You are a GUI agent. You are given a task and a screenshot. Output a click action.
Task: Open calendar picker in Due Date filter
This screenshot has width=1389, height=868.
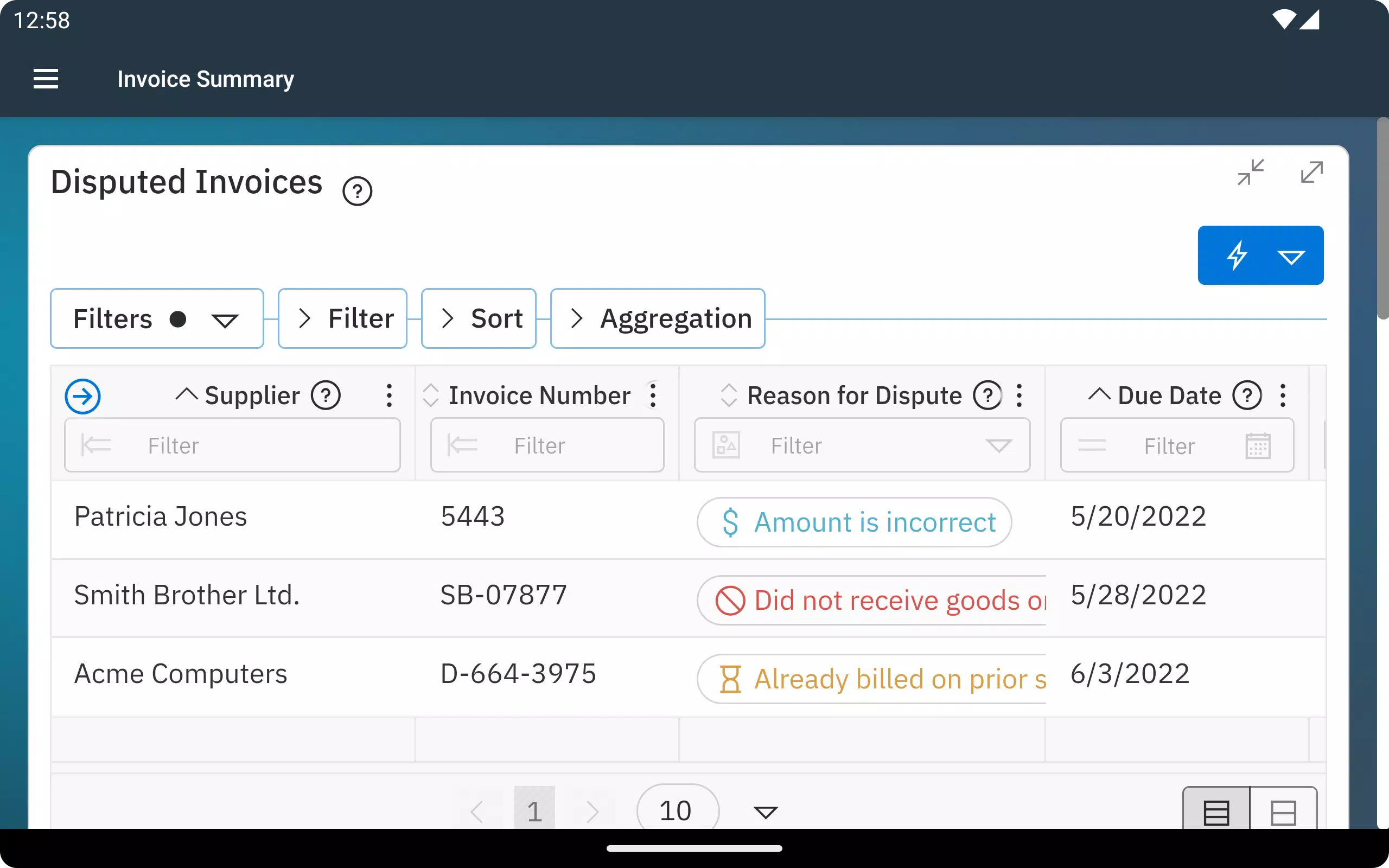tap(1258, 446)
